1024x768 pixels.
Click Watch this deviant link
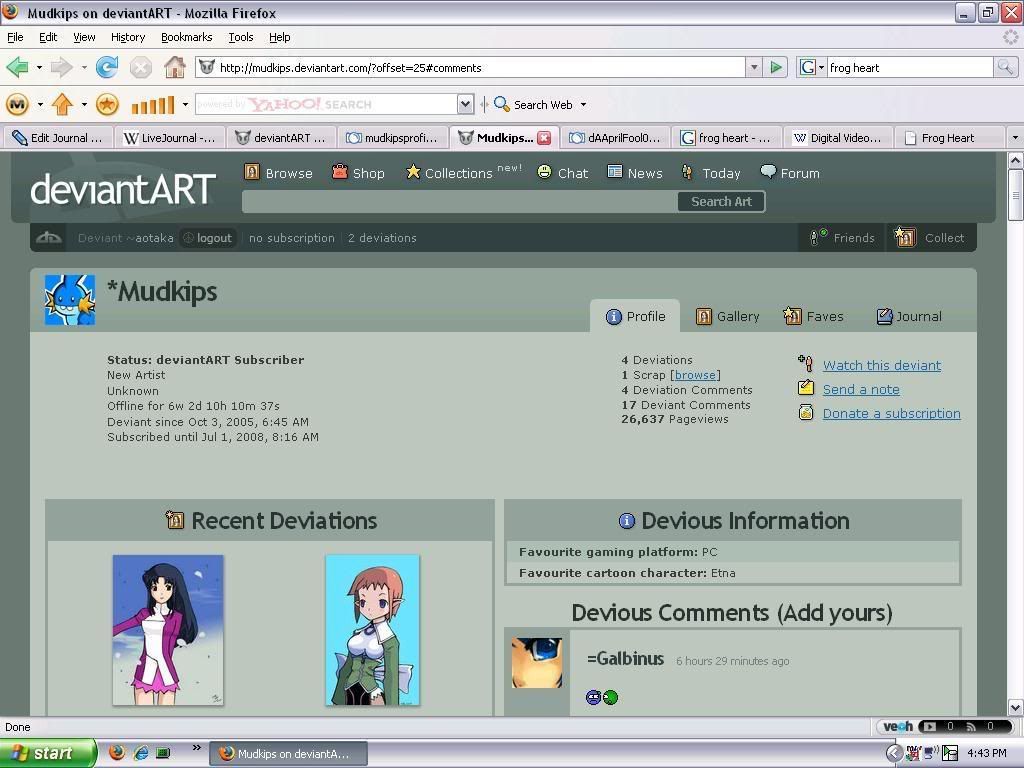pos(882,366)
